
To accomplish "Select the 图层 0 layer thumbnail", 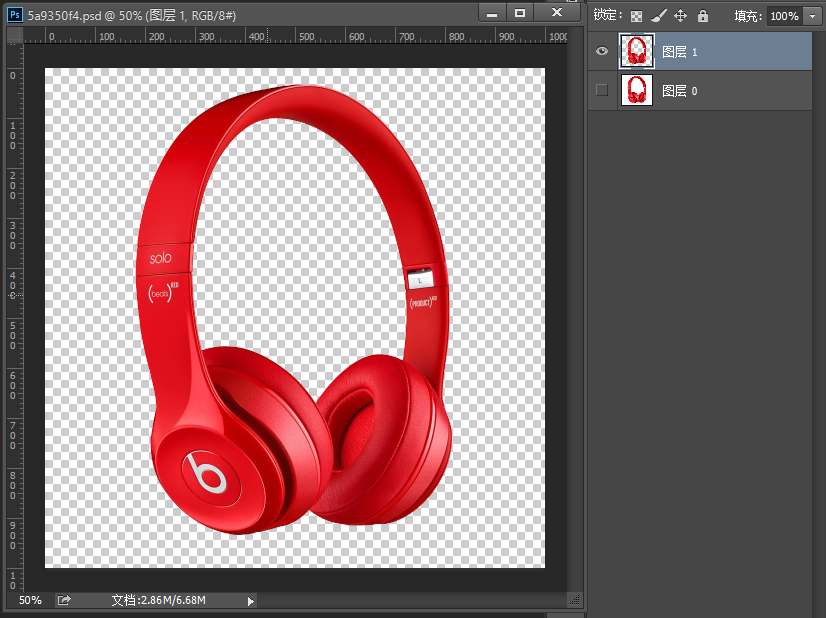I will coord(636,90).
